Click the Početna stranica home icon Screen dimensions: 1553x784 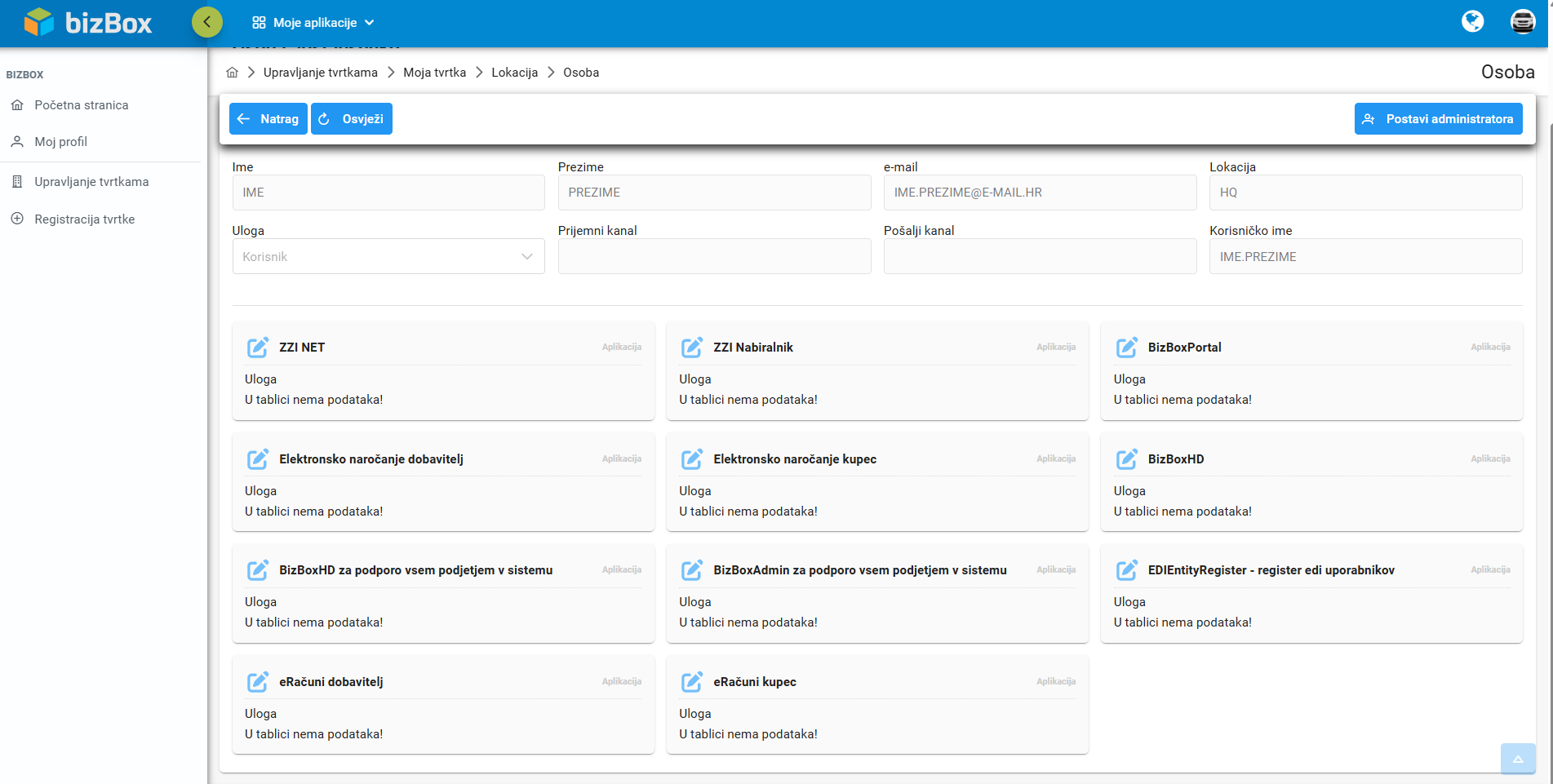[x=17, y=105]
